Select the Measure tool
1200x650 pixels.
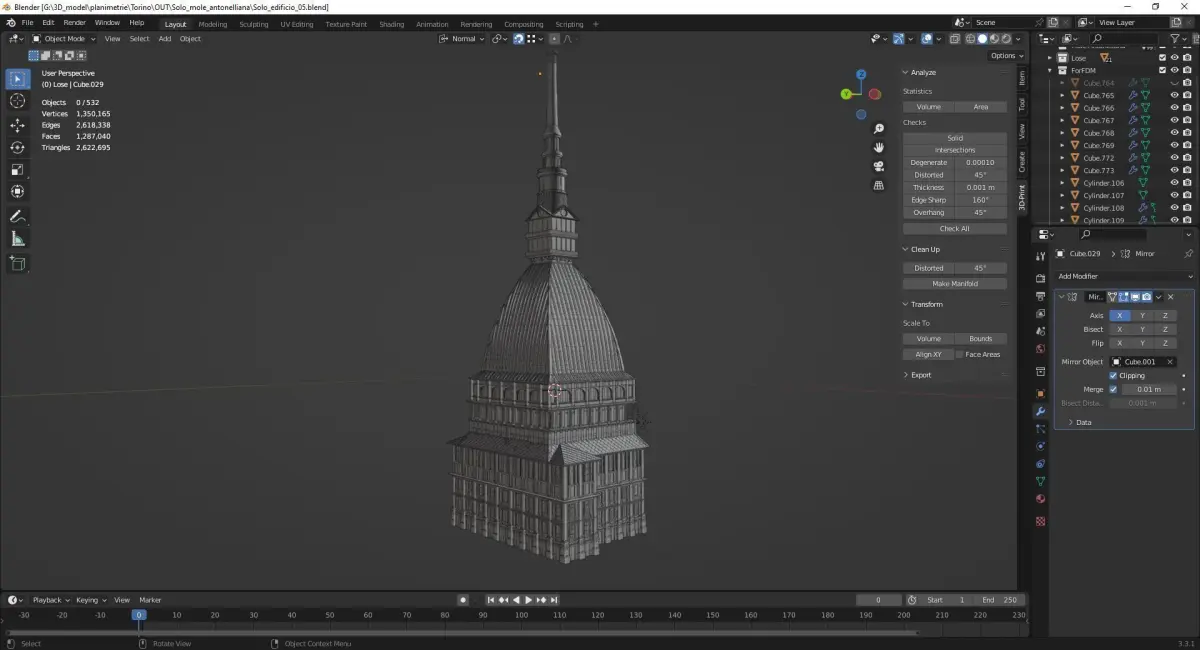pyautogui.click(x=18, y=238)
